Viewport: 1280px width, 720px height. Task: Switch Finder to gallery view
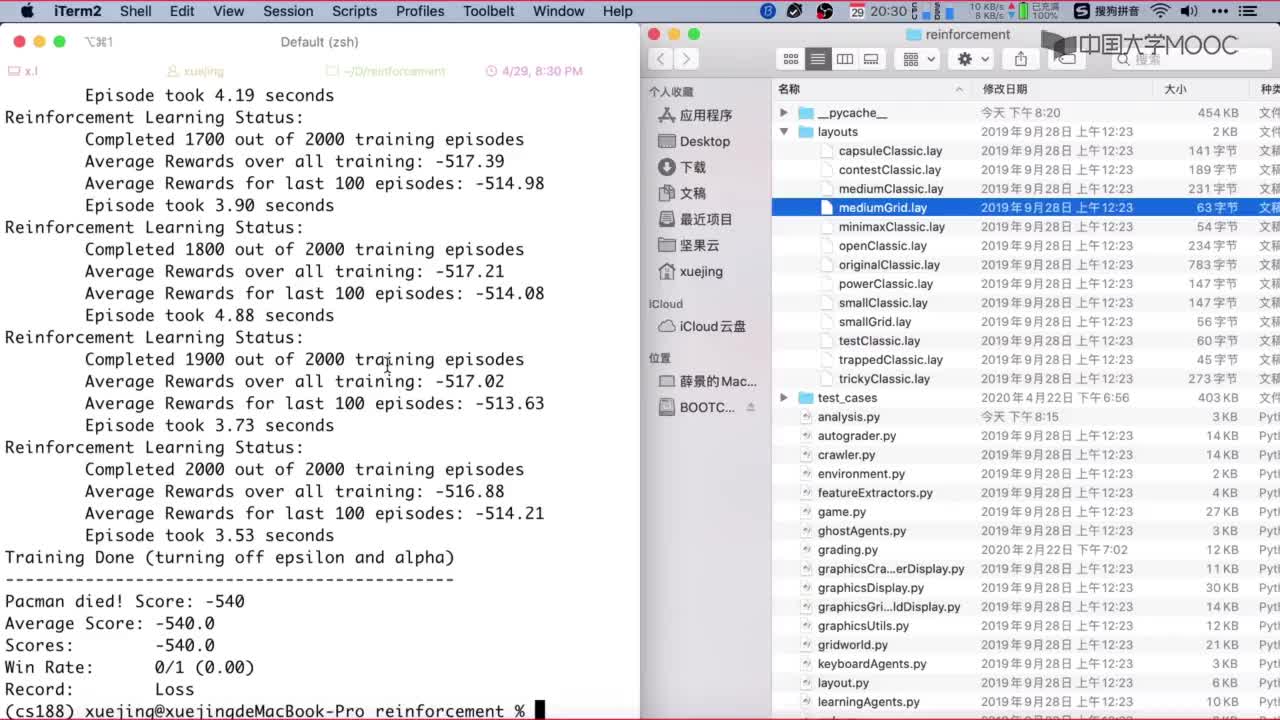click(x=871, y=59)
